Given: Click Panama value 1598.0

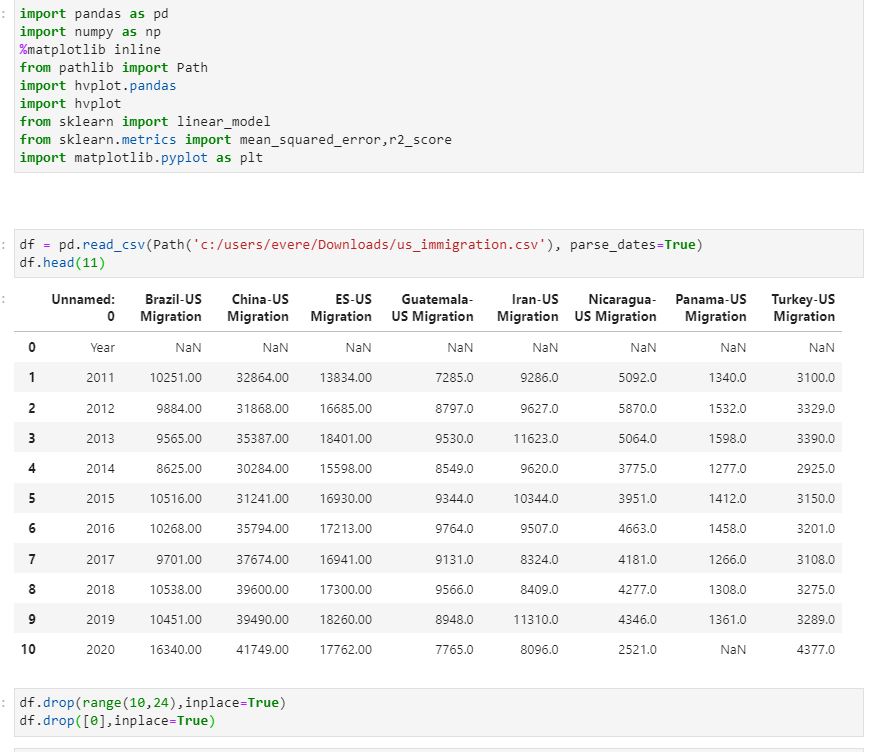Looking at the screenshot, I should (x=728, y=438).
